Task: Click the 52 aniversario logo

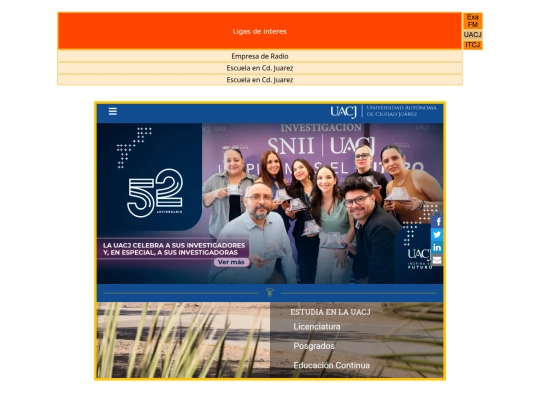Action: click(155, 193)
